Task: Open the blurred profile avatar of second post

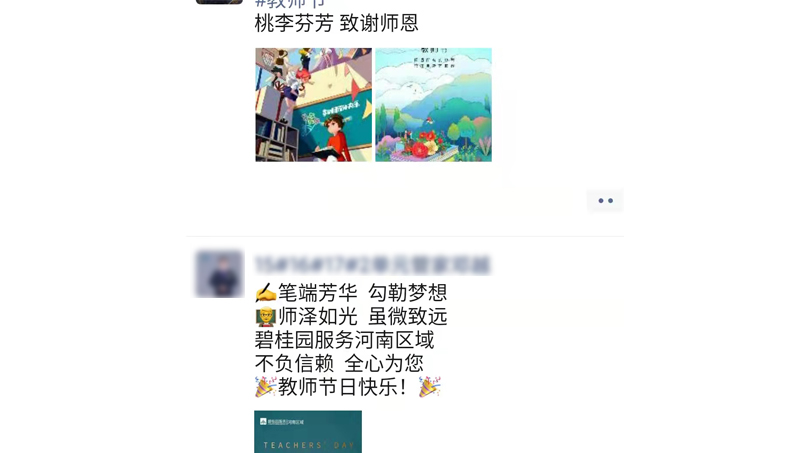Action: point(219,274)
